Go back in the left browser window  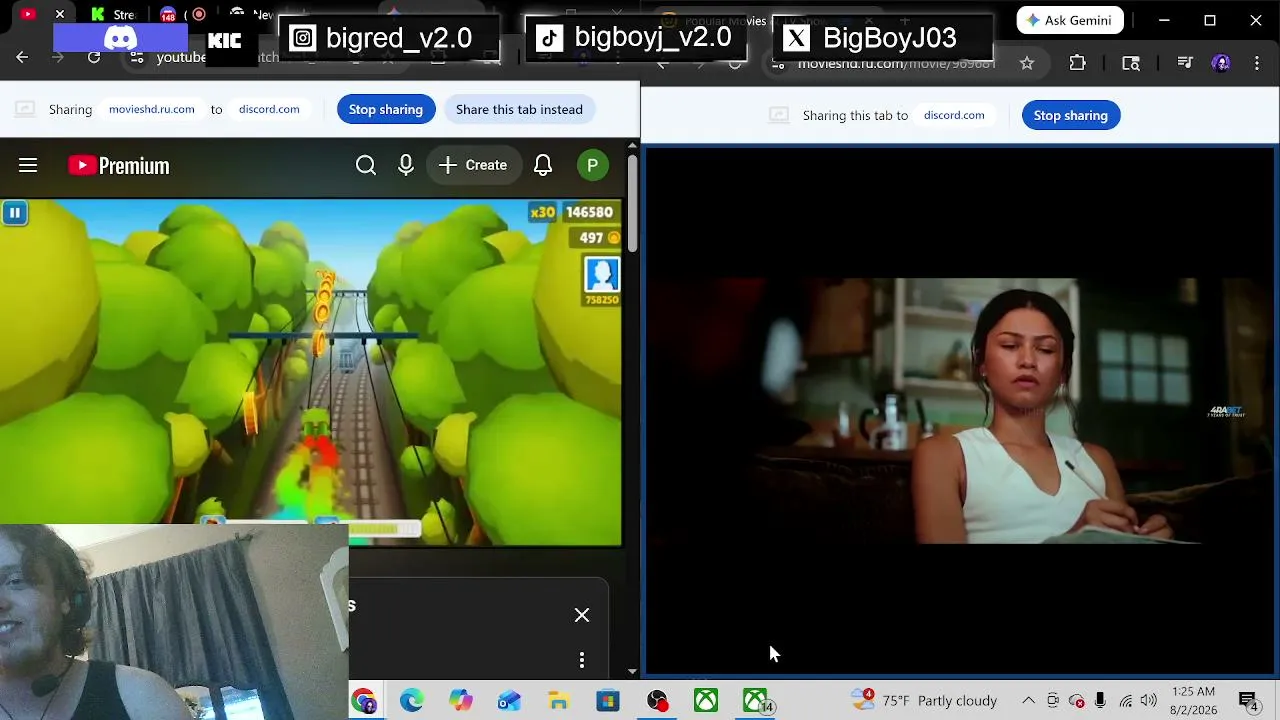tap(22, 58)
